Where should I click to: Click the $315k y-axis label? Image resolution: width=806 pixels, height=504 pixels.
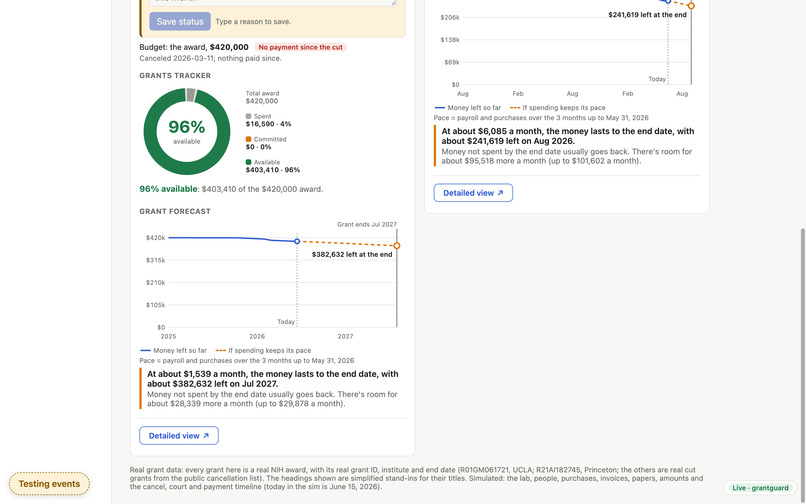(155, 260)
